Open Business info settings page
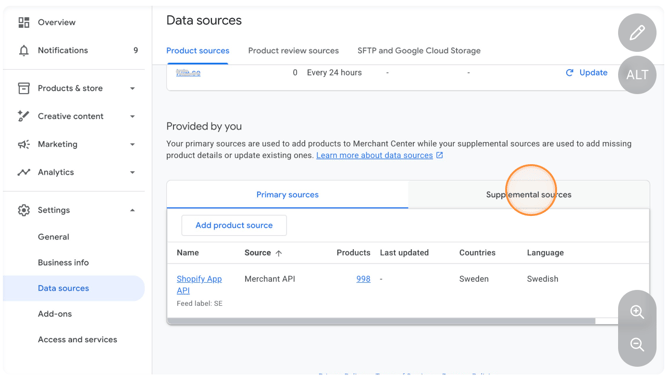670x384 pixels. (x=63, y=263)
